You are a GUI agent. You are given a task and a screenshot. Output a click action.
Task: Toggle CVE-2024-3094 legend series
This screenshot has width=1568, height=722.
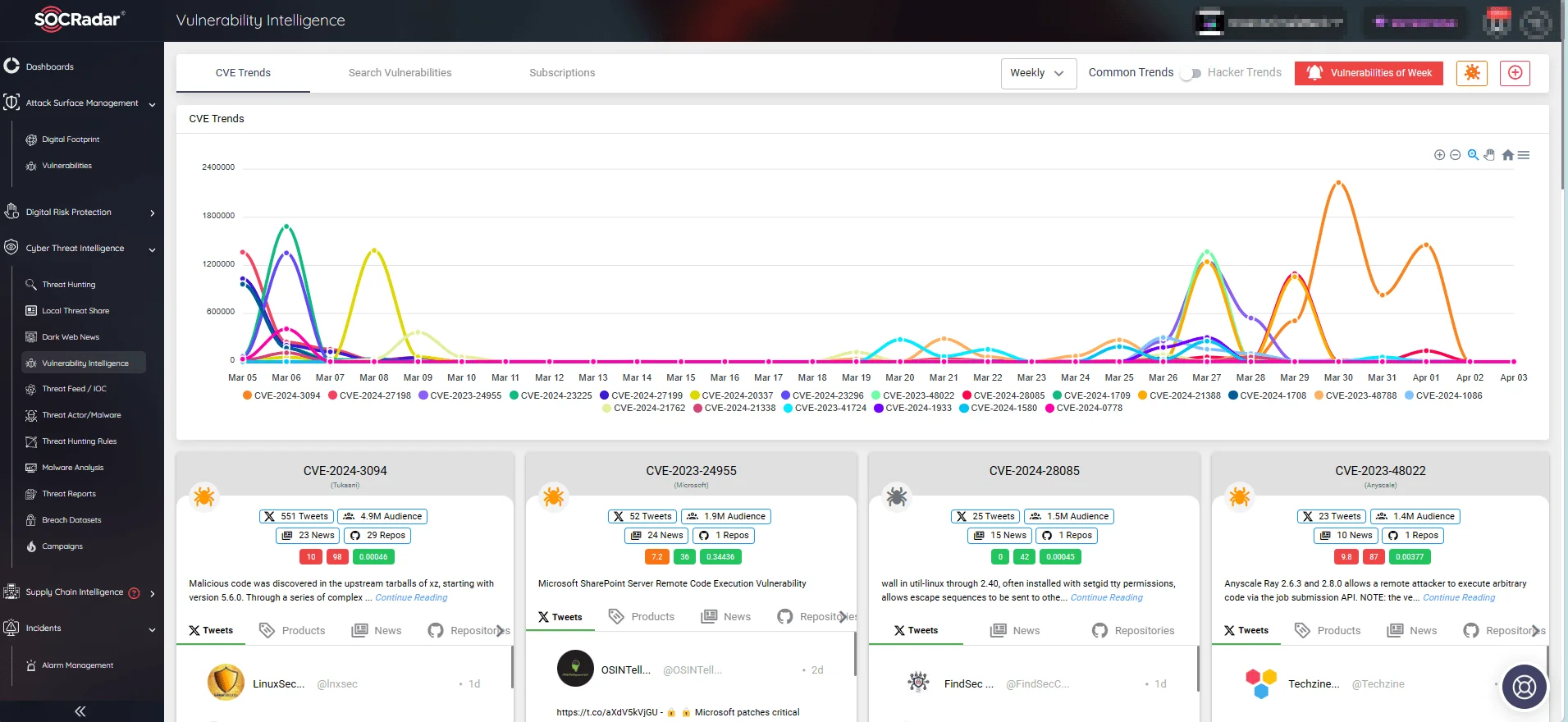pos(281,395)
